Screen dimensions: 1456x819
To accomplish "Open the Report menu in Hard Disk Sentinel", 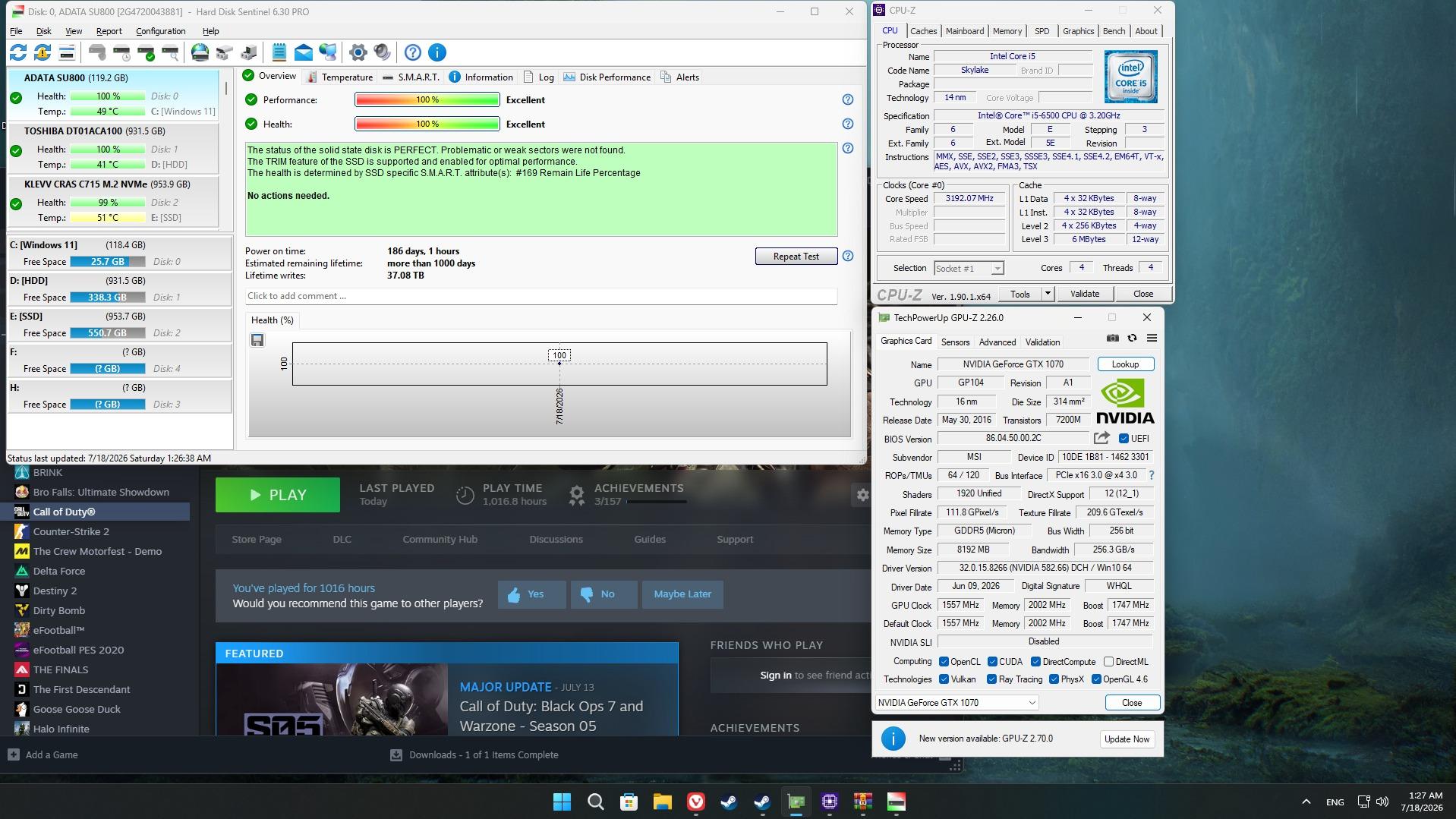I will pos(109,31).
